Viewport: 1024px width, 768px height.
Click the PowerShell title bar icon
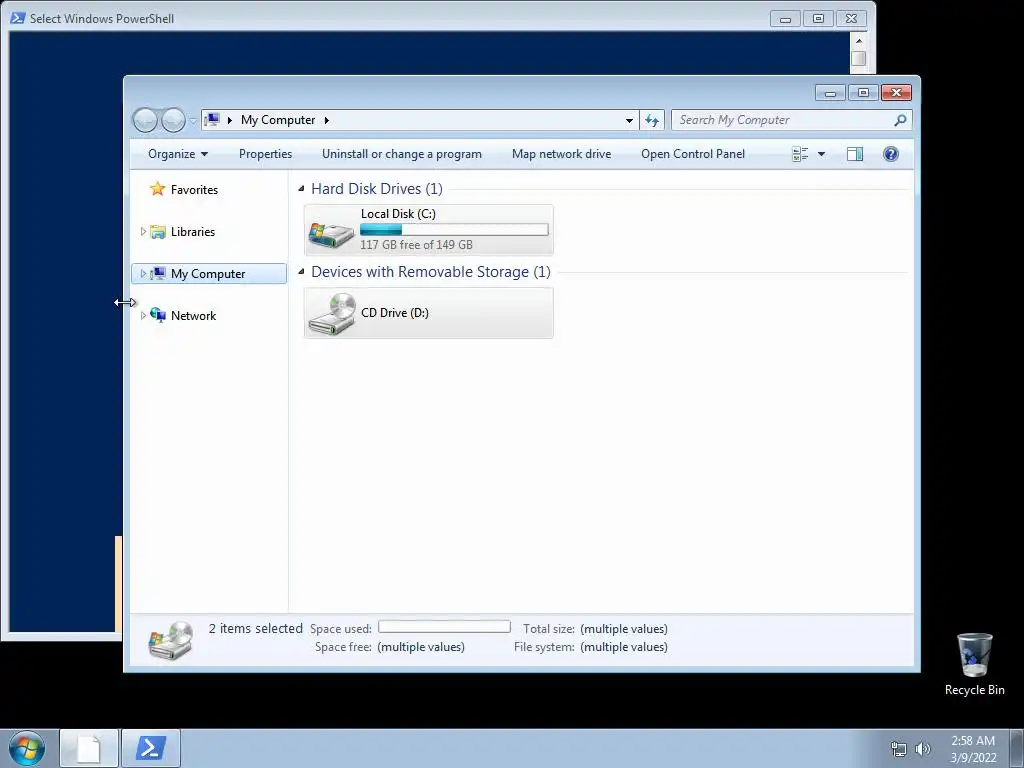point(18,18)
